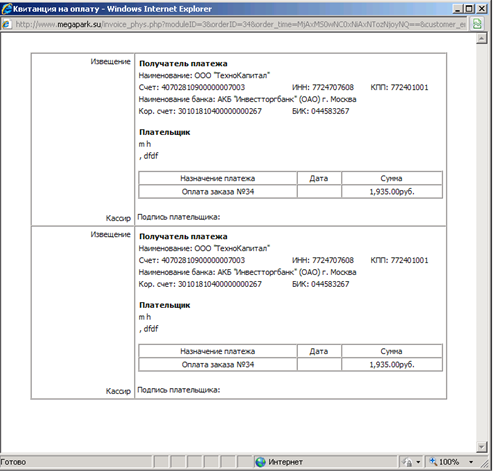Click 'Назначение платежа' header in first receipt table
The width and height of the screenshot is (494, 471).
[218, 178]
